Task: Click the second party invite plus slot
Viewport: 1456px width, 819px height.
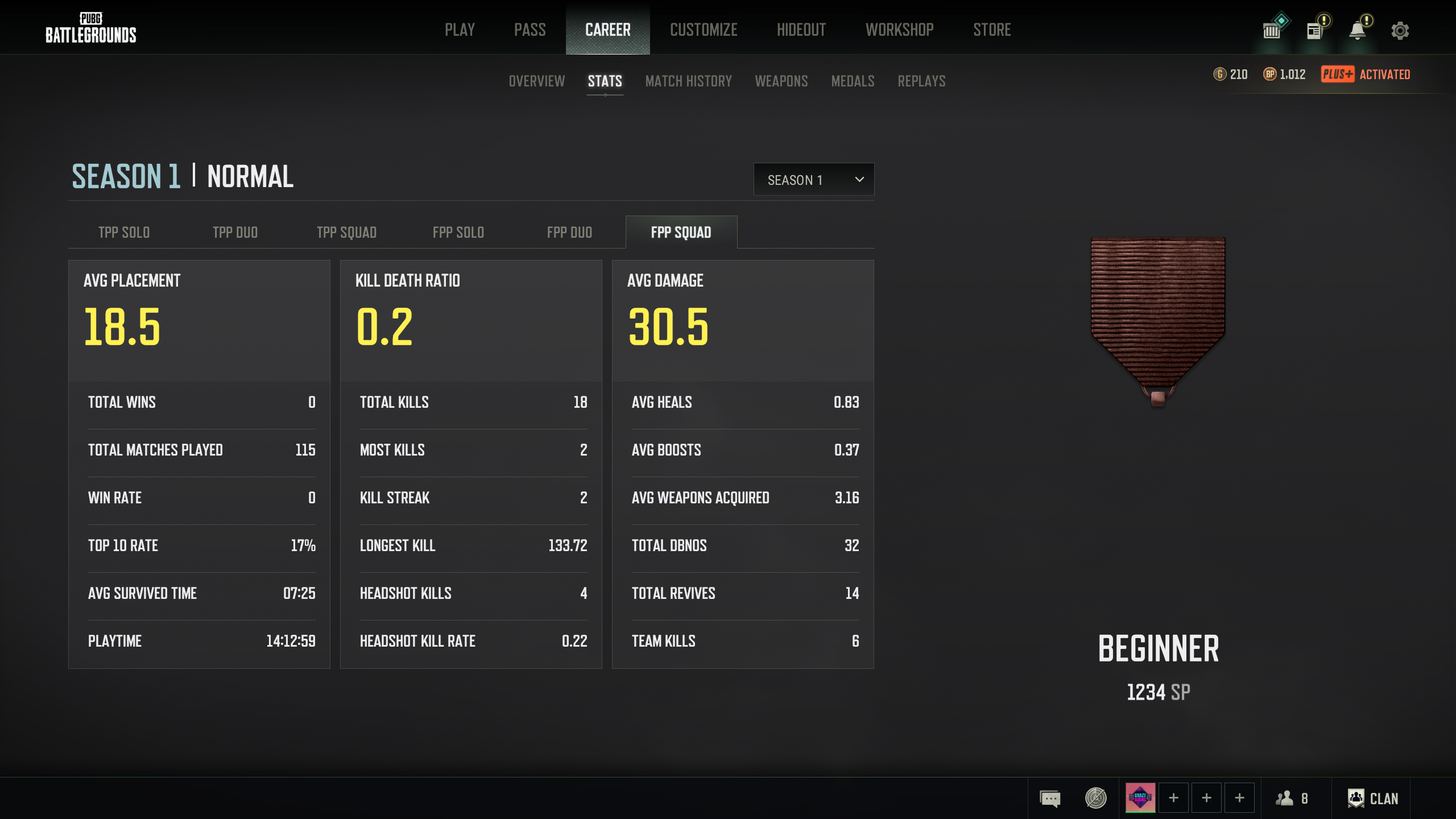Action: (1206, 798)
